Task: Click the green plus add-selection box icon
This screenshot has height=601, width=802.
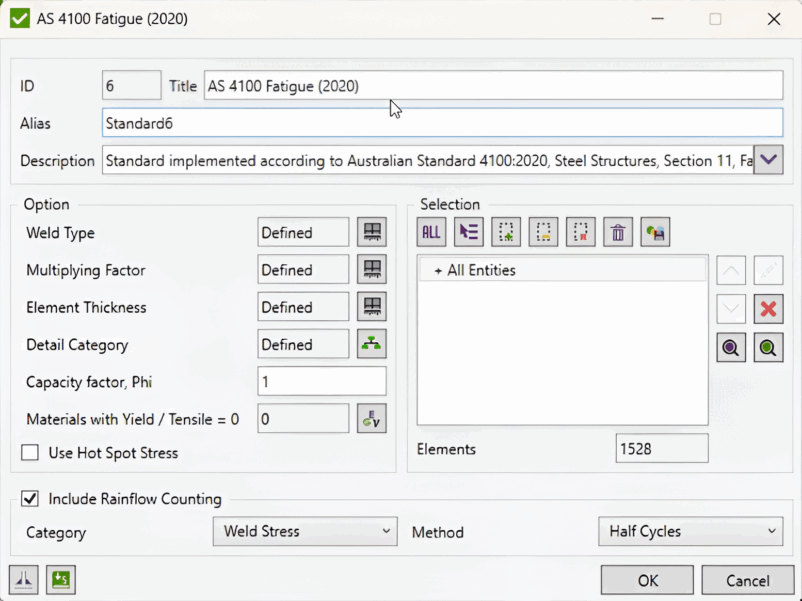Action: coord(506,232)
